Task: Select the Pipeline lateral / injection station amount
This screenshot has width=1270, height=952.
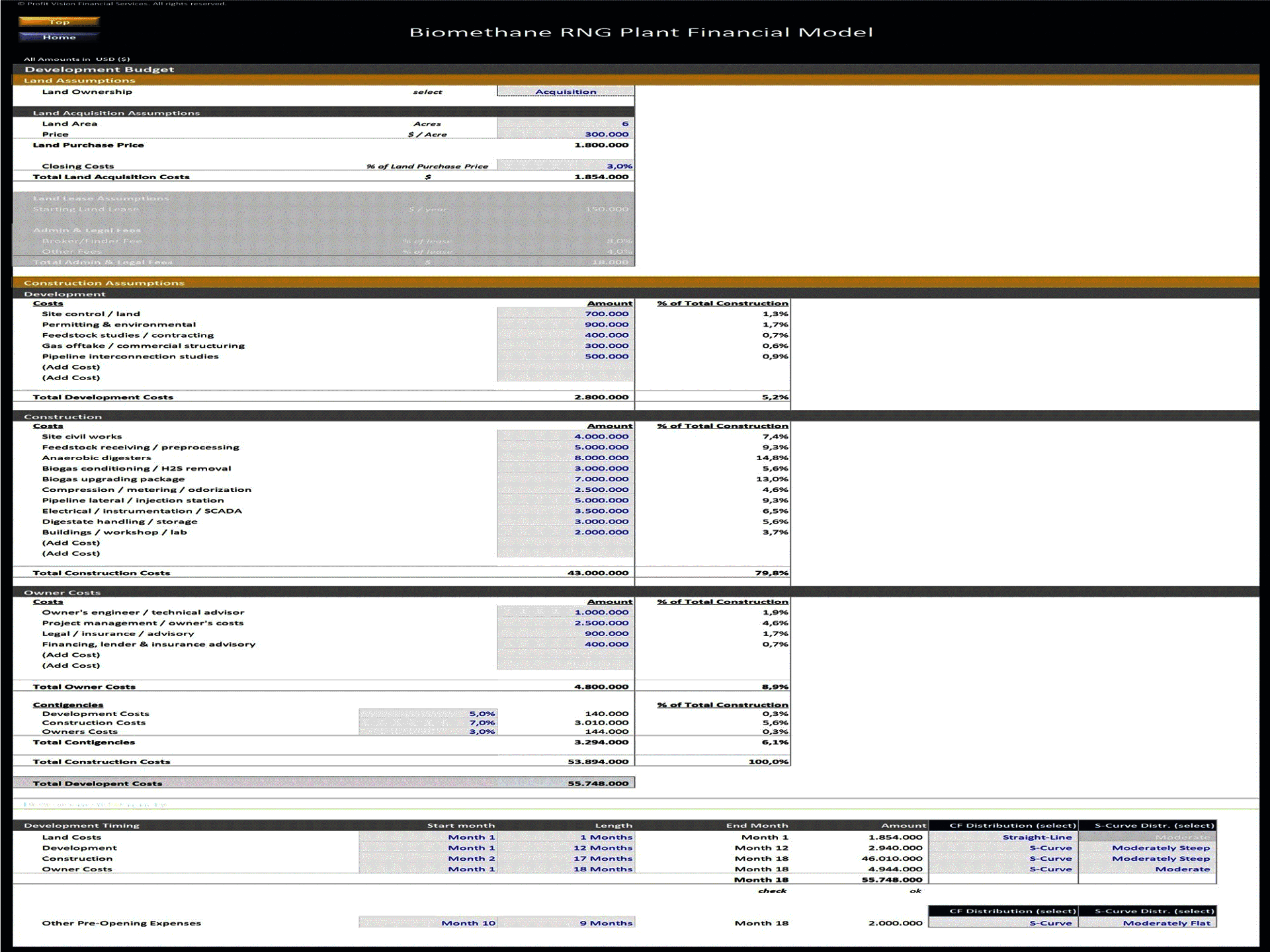Action: click(566, 500)
